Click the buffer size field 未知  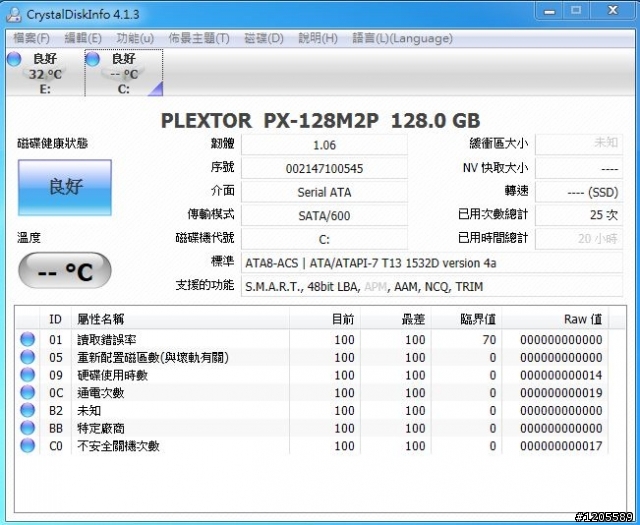579,144
